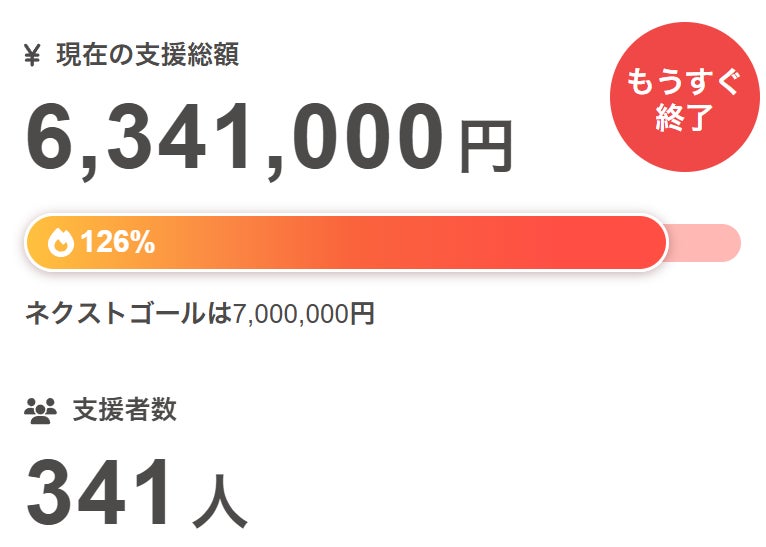Click the 6,341,000 total amount
The width and height of the screenshot is (766, 547).
[234, 139]
